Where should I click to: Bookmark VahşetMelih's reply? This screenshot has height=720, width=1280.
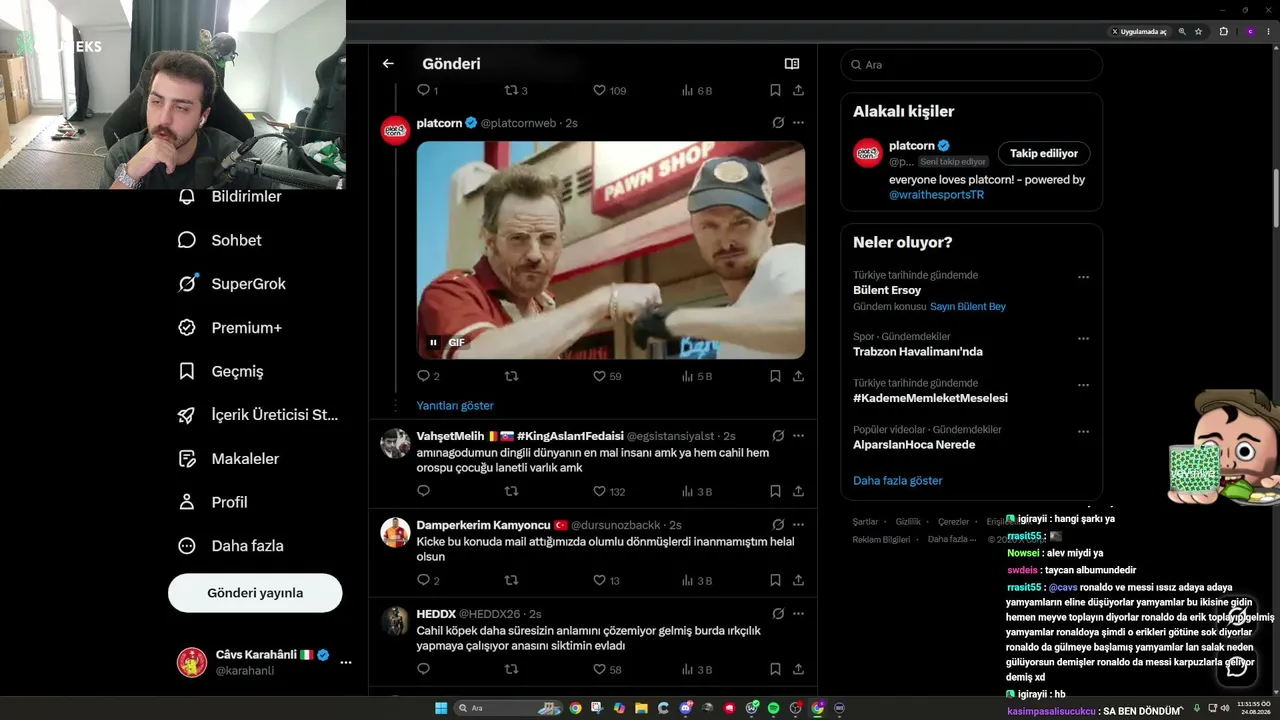click(x=775, y=492)
